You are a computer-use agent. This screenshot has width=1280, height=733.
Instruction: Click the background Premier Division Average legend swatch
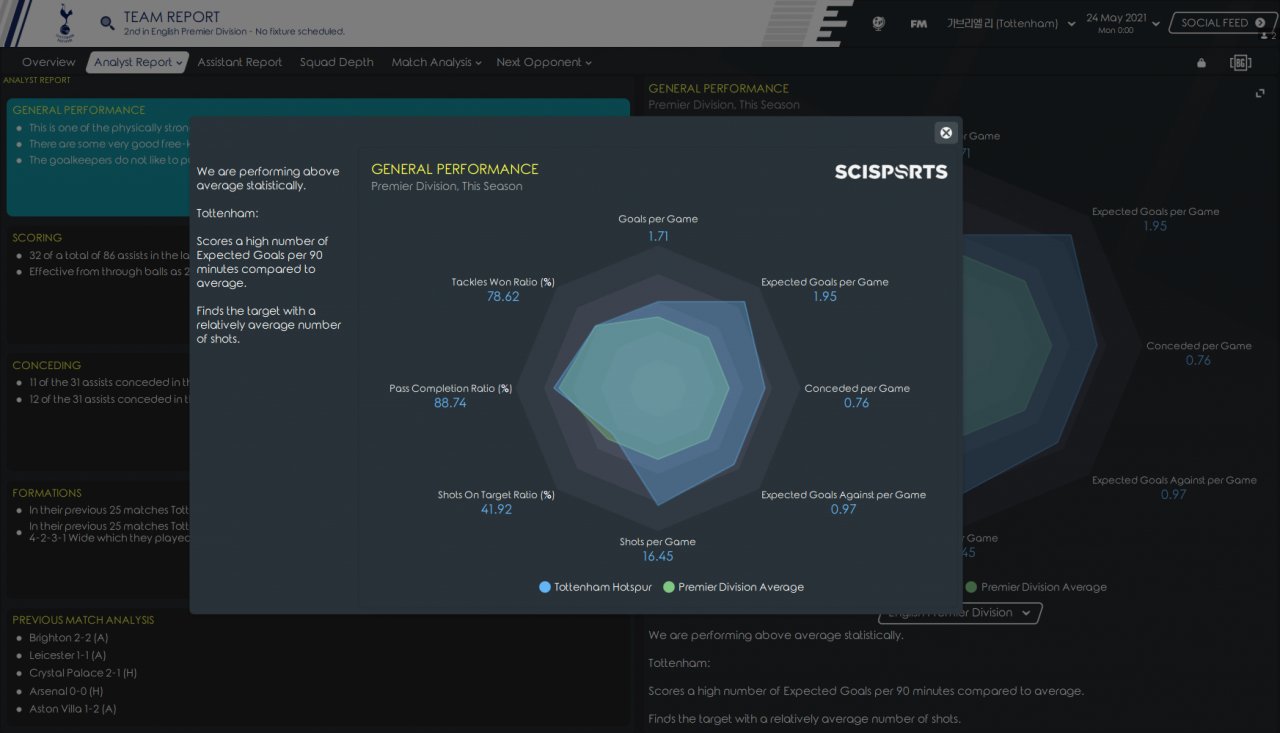point(972,587)
